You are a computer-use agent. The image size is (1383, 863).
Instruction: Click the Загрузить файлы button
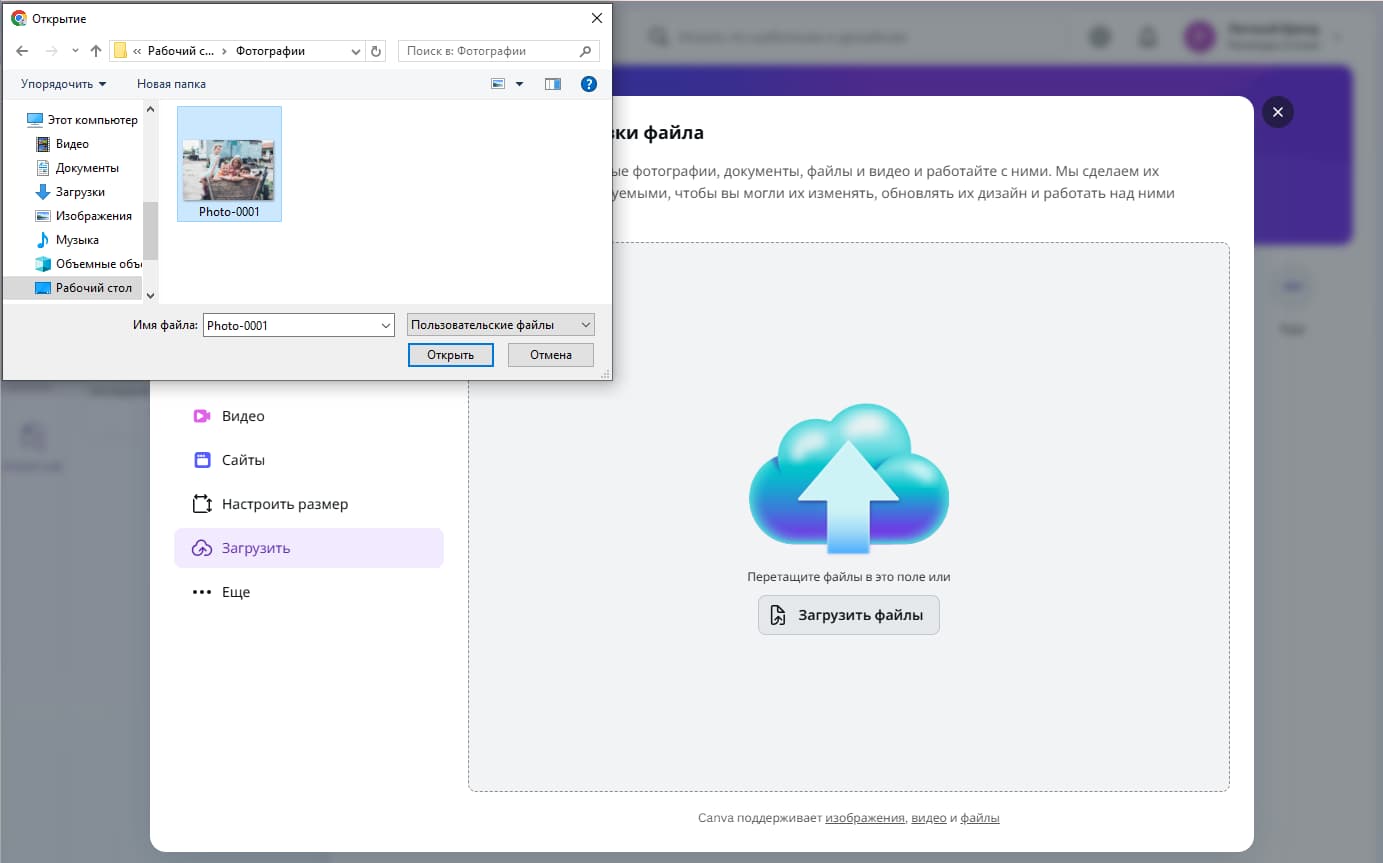[848, 615]
